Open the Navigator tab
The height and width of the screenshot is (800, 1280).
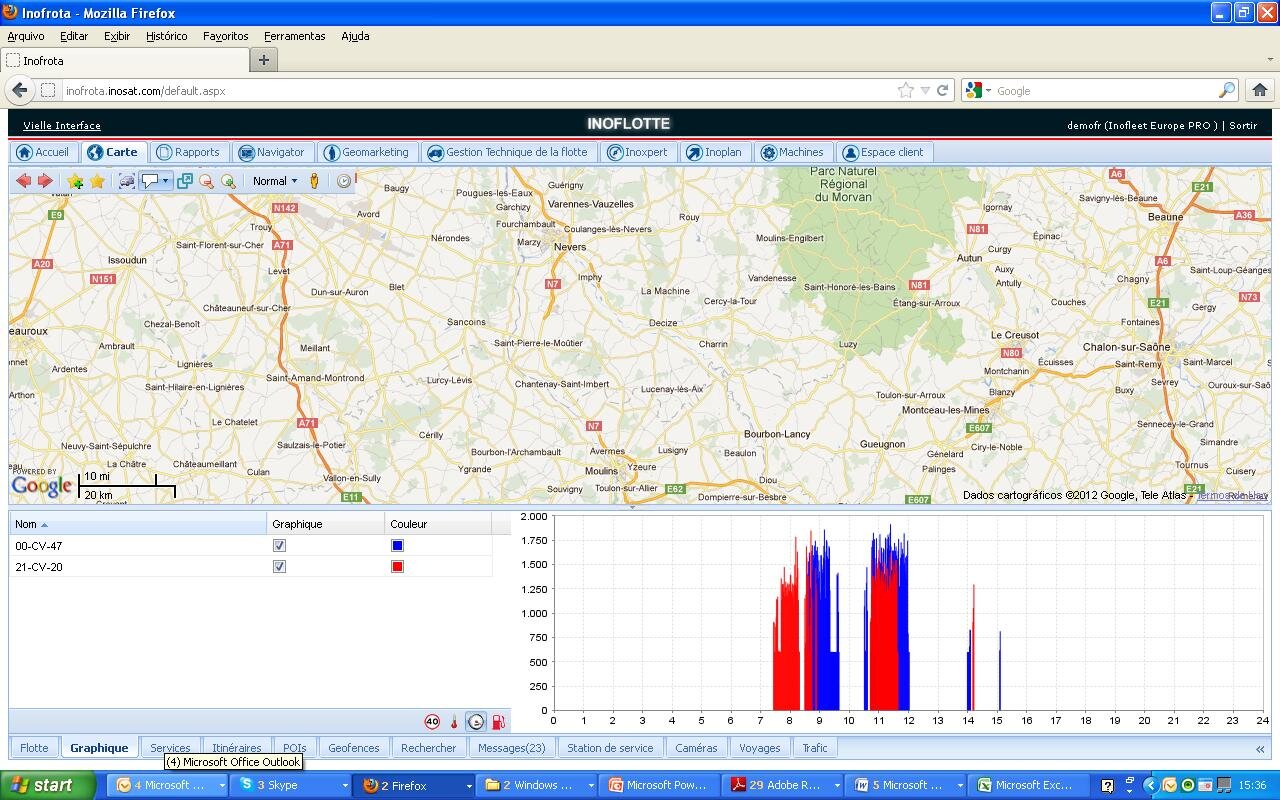pos(272,152)
